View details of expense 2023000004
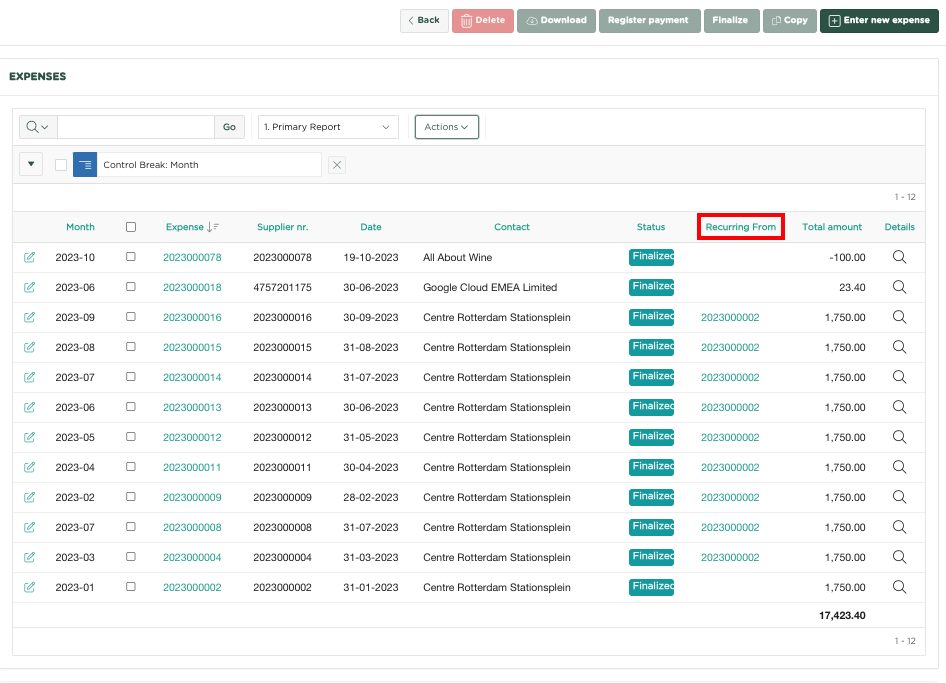946x683 pixels. [899, 557]
